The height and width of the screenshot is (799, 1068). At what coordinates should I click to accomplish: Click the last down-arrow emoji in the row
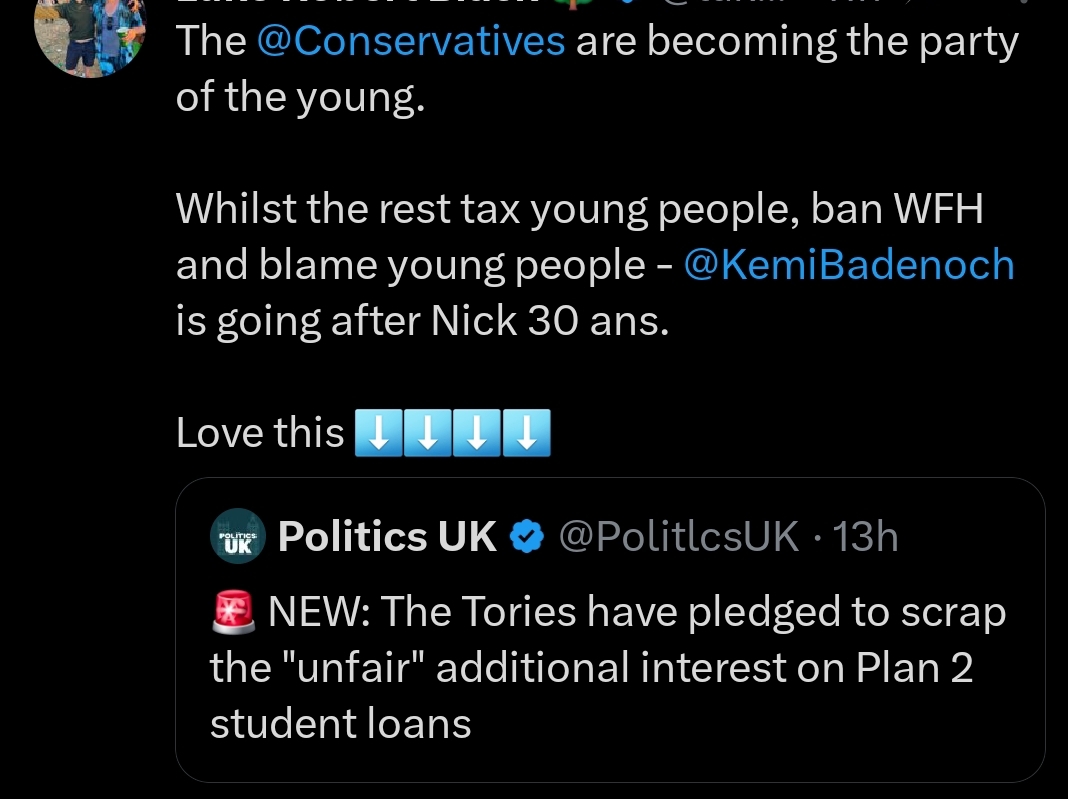[526, 434]
